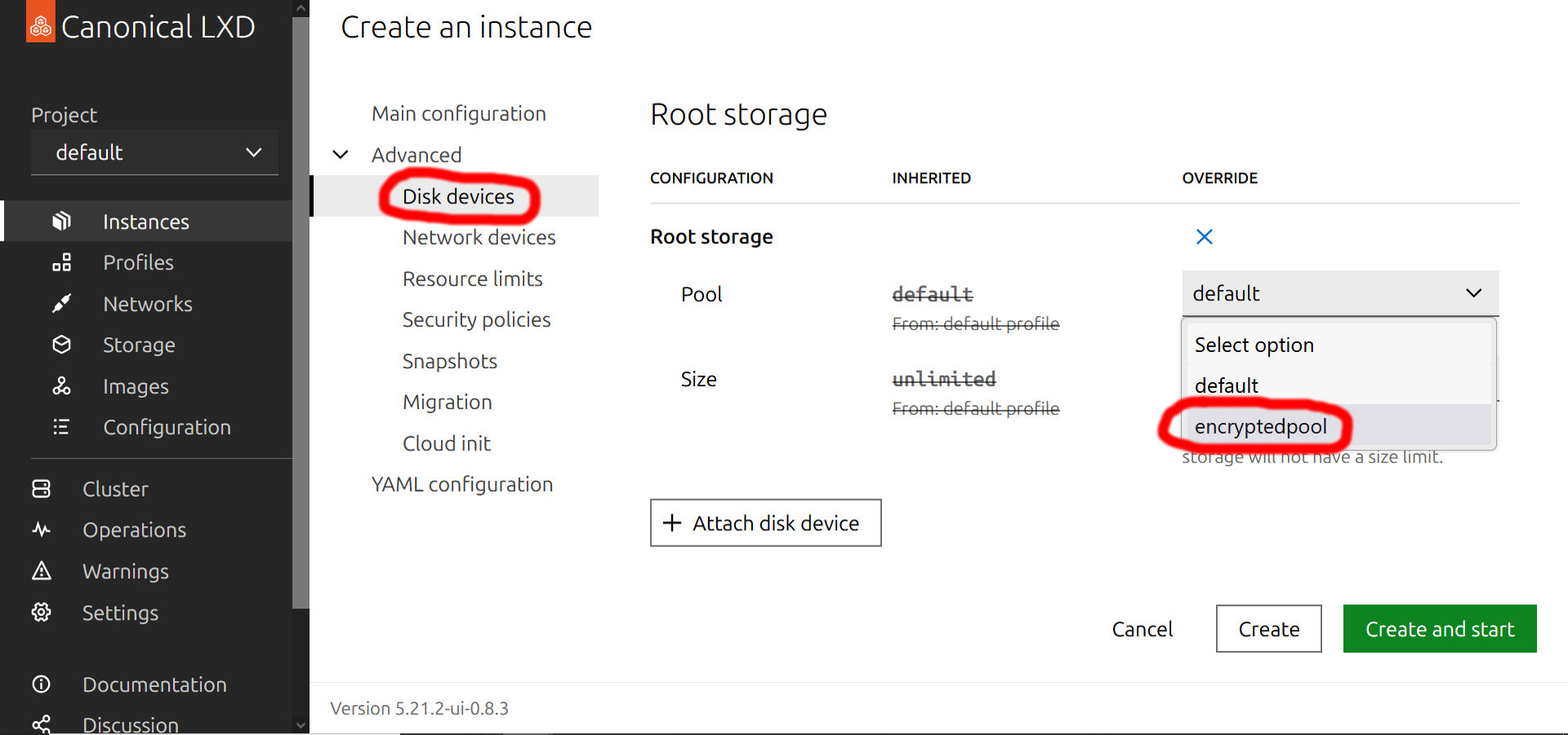Click the Canonical LXD title text
Image resolution: width=1568 pixels, height=735 pixels.
click(x=158, y=27)
